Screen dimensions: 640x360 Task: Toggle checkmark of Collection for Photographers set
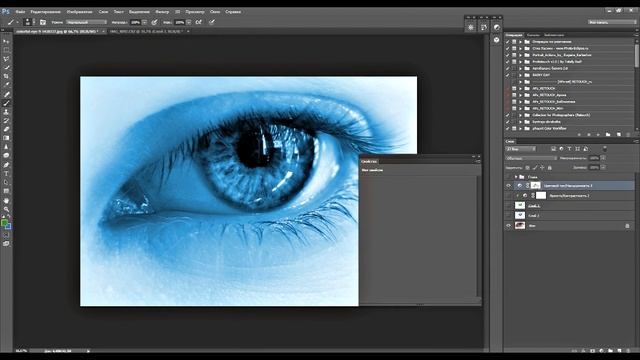pyautogui.click(x=508, y=115)
